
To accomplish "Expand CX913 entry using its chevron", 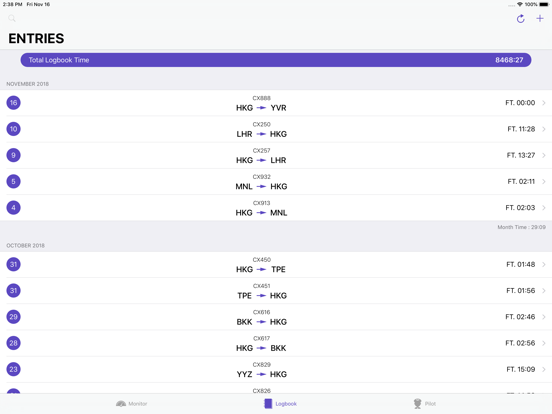I will [544, 208].
